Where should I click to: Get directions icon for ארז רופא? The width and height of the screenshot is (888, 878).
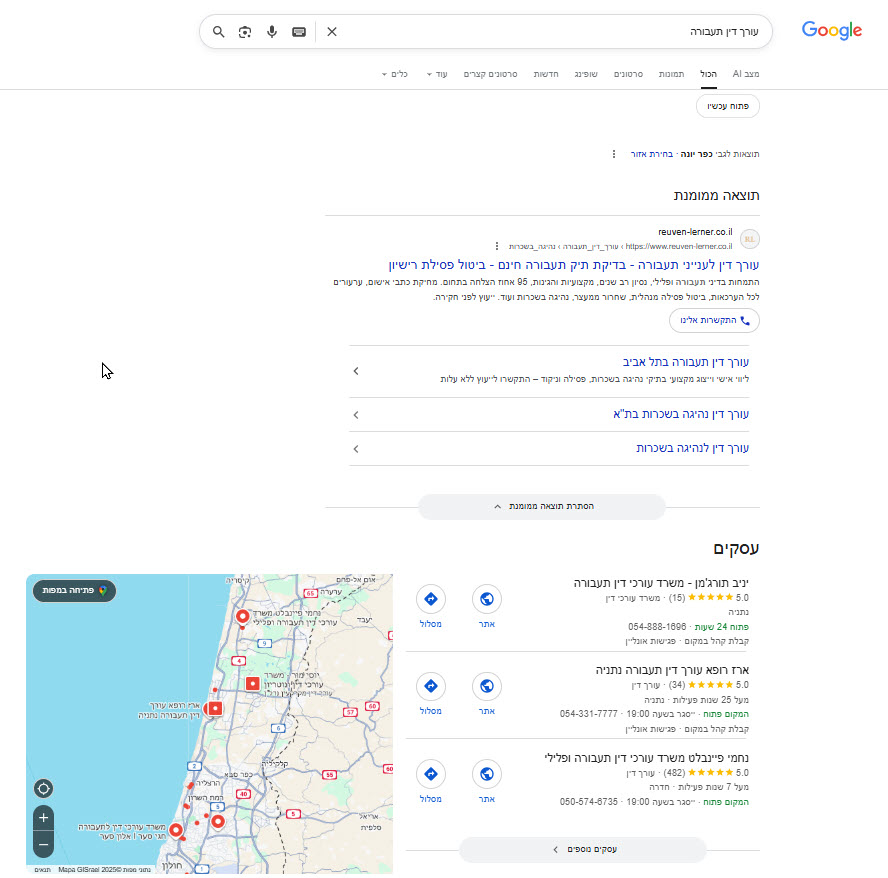(430, 686)
